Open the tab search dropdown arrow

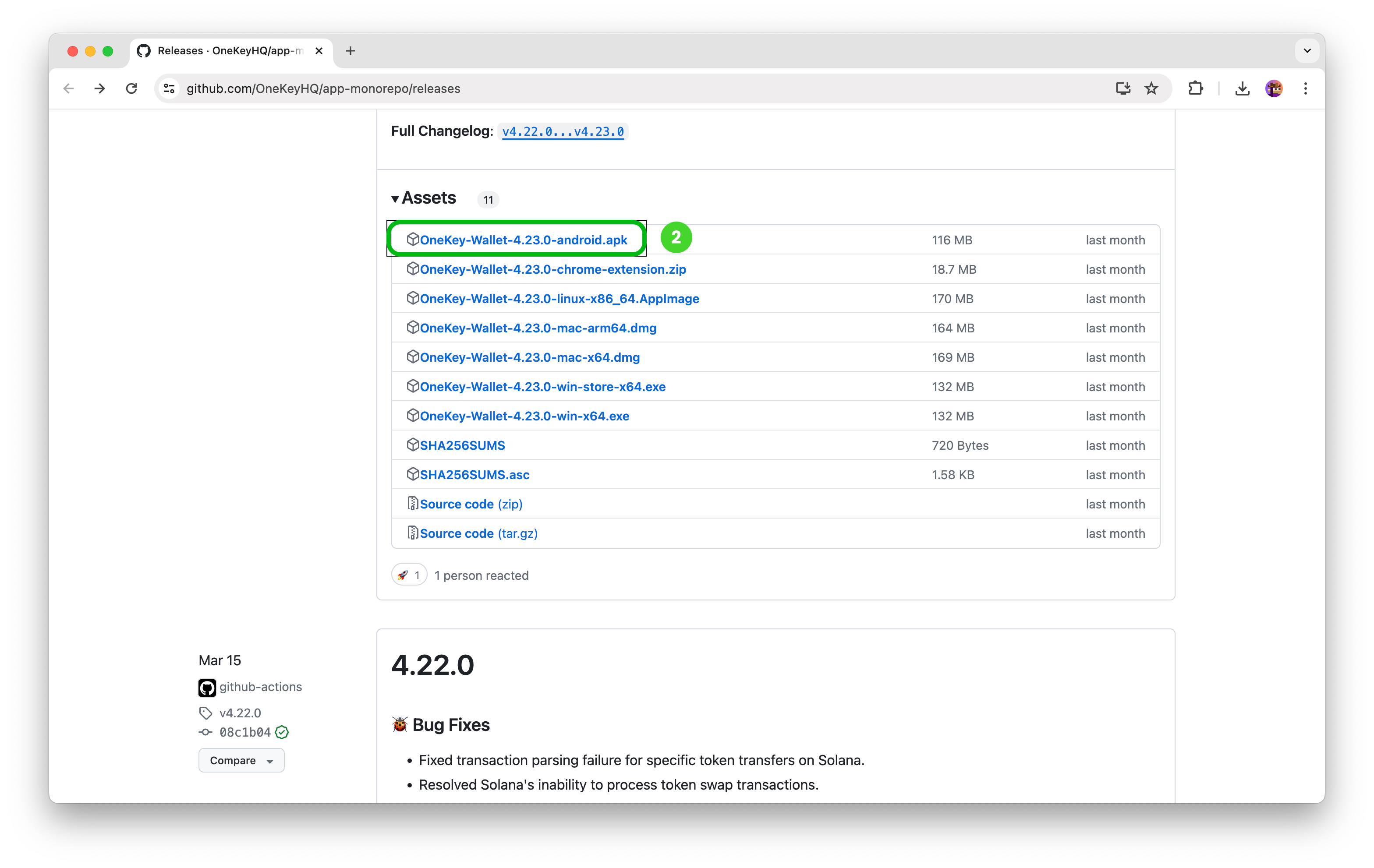pos(1307,51)
